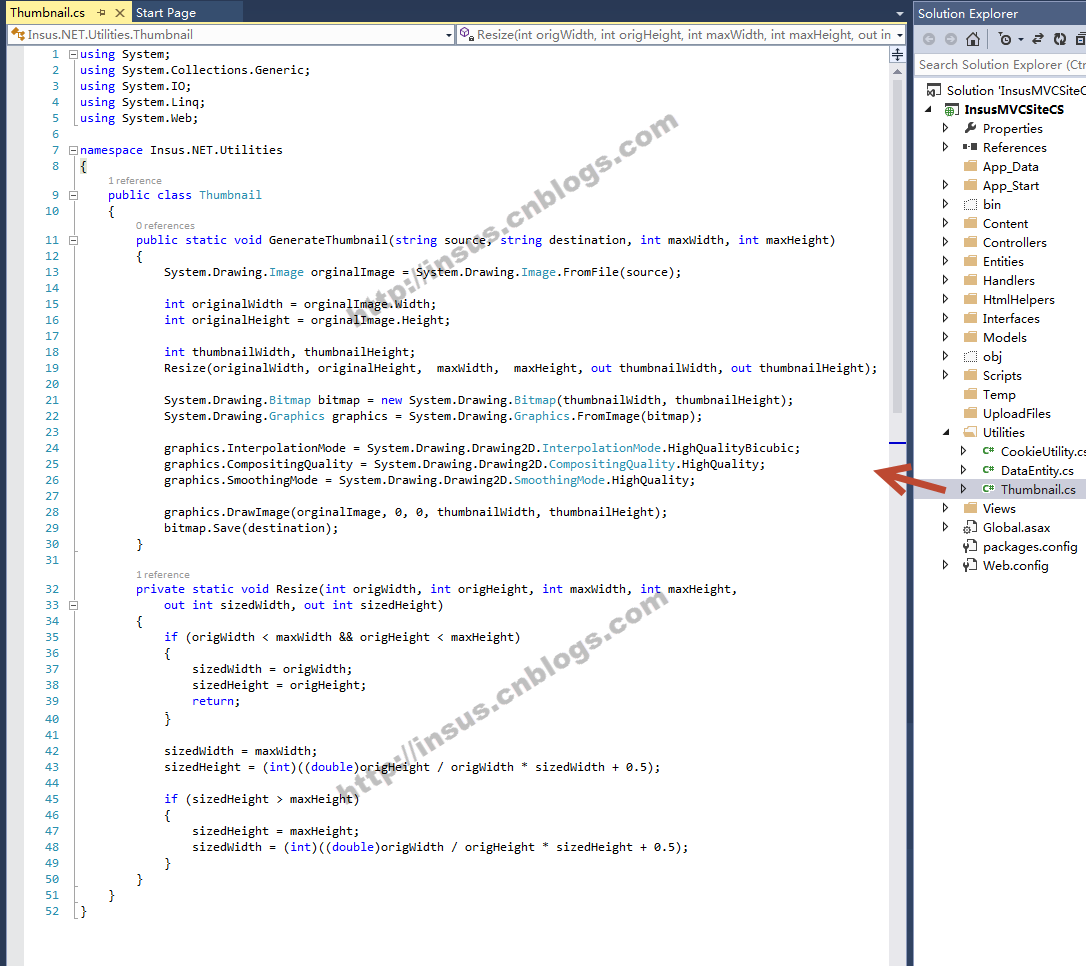1086x966 pixels.
Task: Open the Resize member navigation dropdown
Action: click(x=900, y=35)
